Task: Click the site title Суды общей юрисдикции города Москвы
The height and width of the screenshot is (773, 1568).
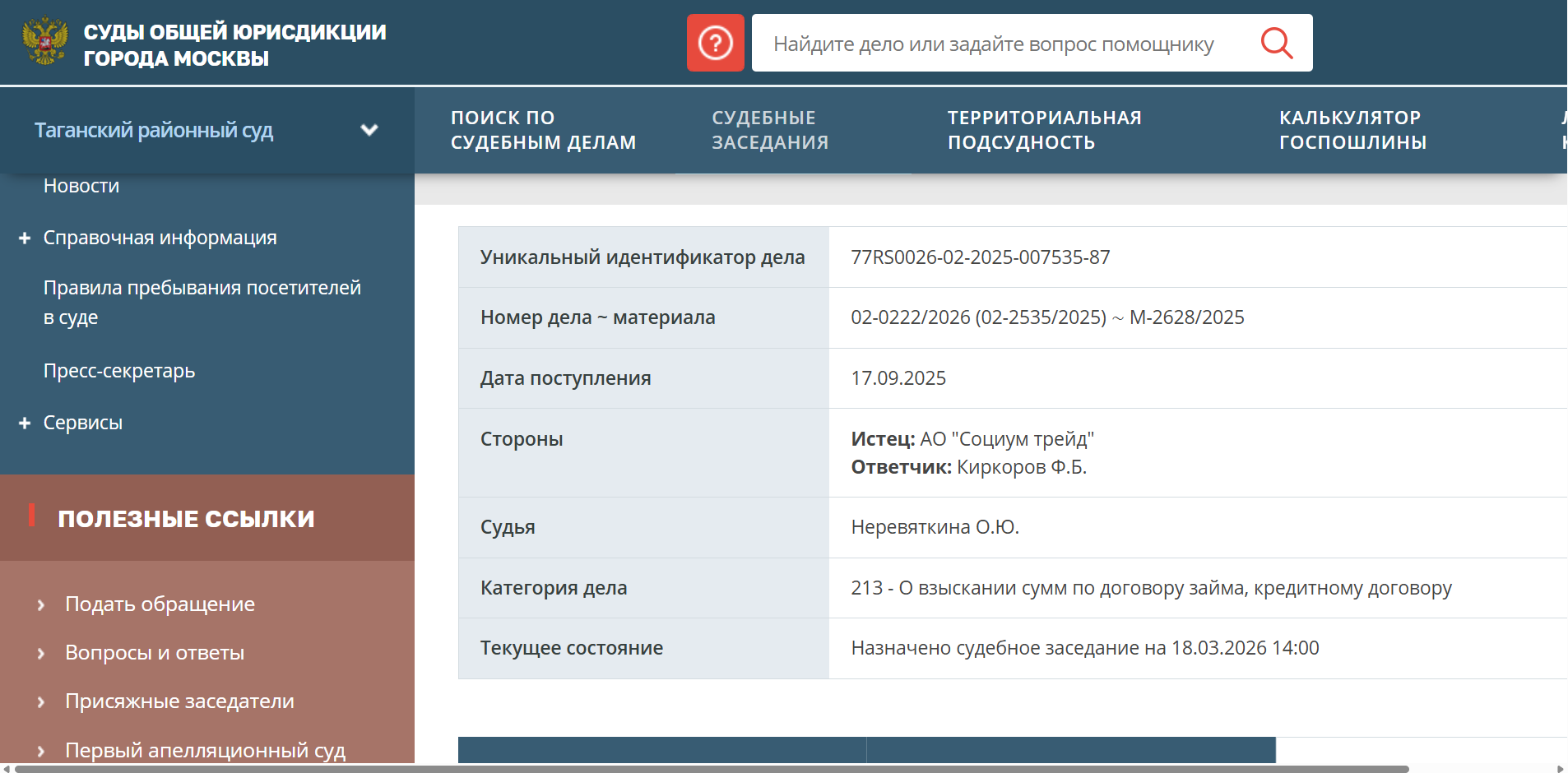Action: [235, 44]
